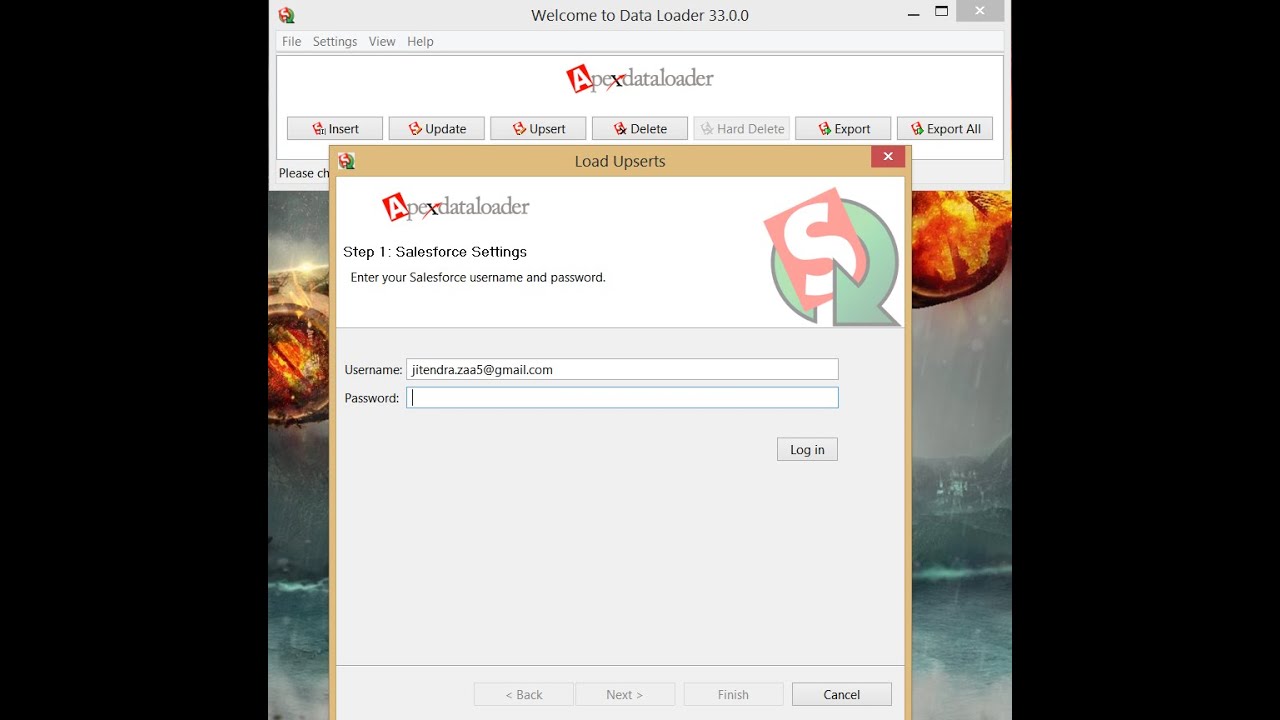Click the Export button in Data Loader
This screenshot has width=1280, height=720.
pos(843,128)
